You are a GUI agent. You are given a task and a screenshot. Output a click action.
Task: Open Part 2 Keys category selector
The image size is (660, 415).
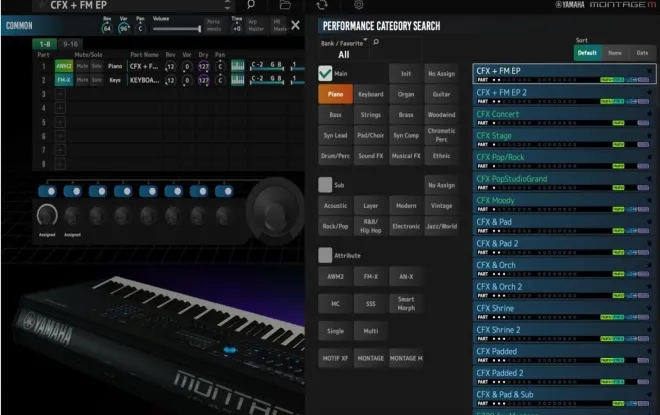tap(115, 80)
